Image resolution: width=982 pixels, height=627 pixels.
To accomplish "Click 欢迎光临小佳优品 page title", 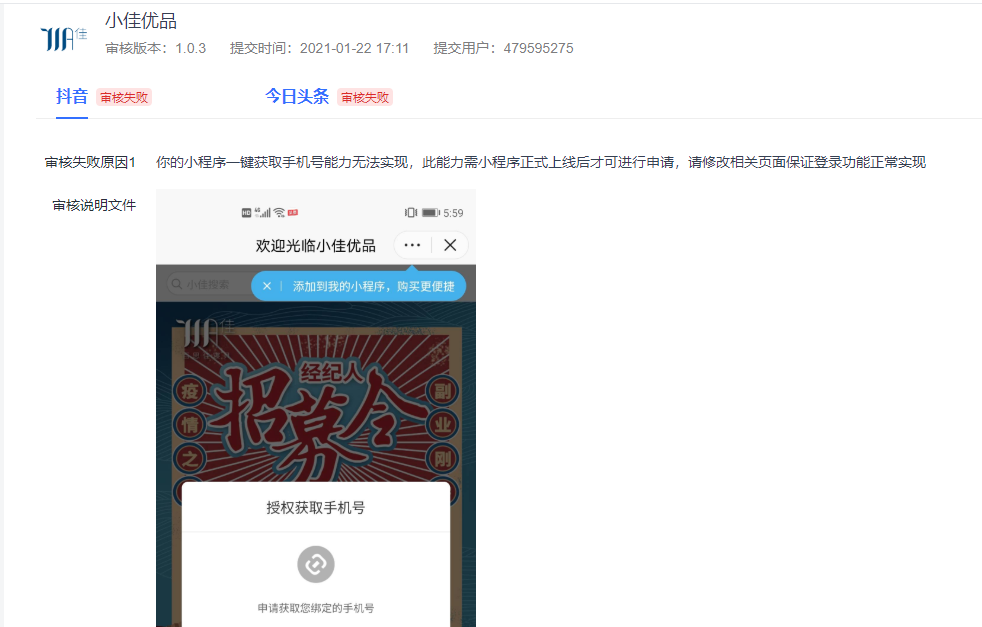I will point(316,246).
